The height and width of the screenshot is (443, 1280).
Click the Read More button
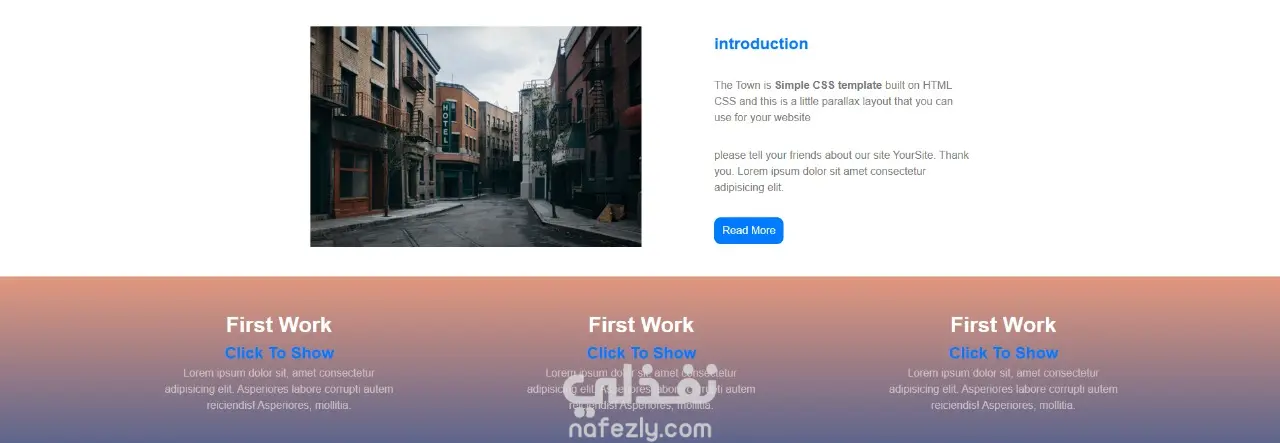748,230
